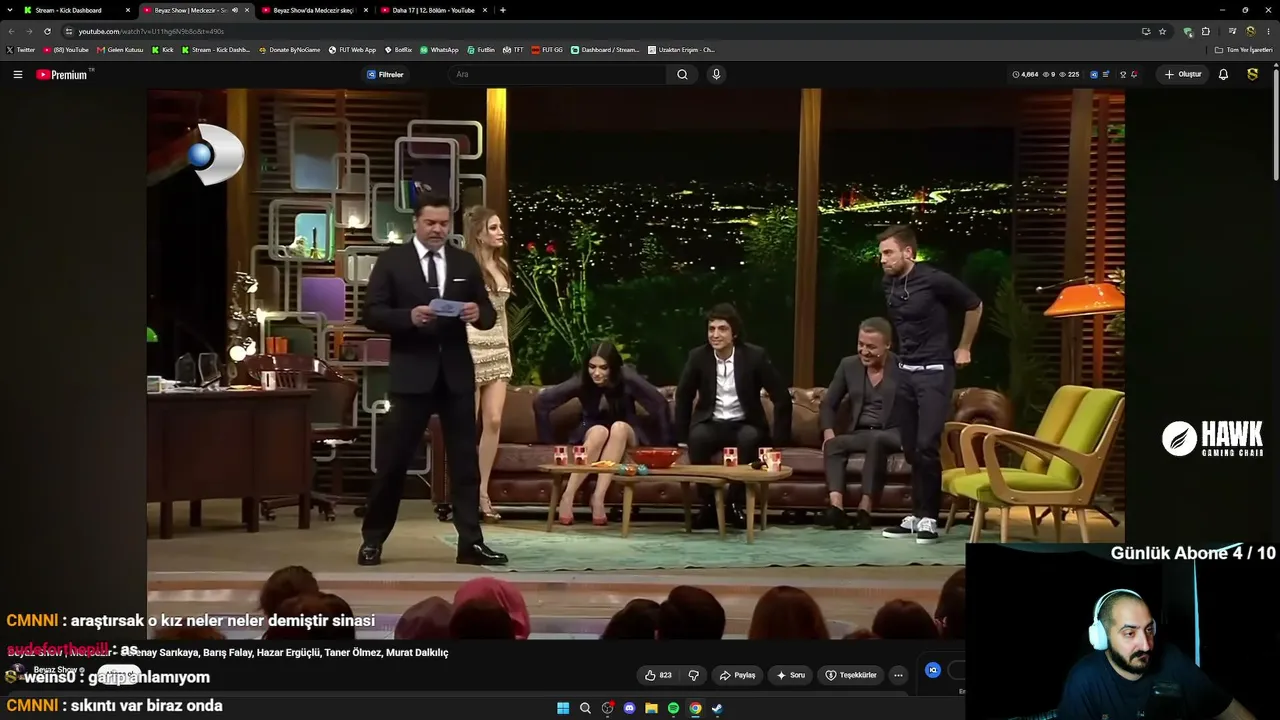Open the browser extensions puzzle menu
The image size is (1280, 720).
(x=1205, y=31)
